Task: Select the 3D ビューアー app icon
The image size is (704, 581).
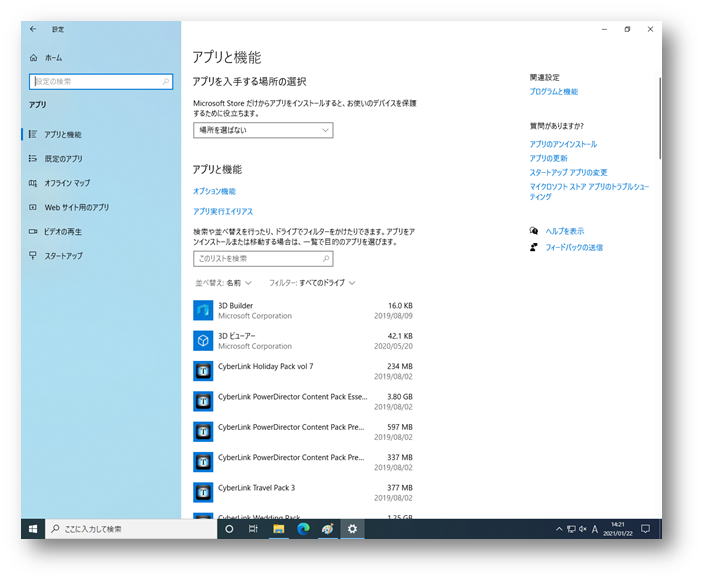Action: [203, 341]
